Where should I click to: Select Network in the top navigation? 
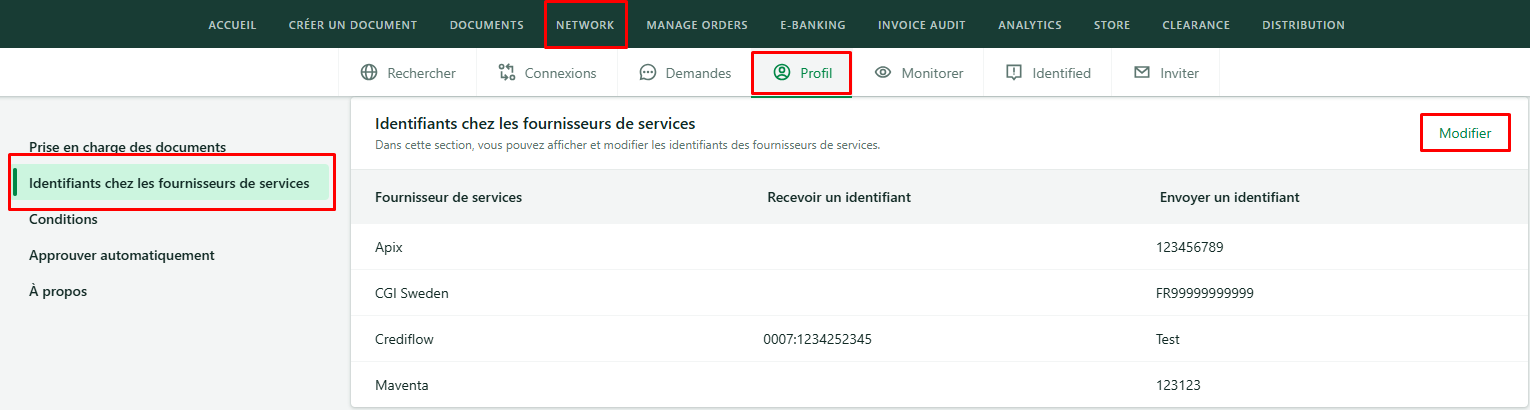(x=585, y=25)
